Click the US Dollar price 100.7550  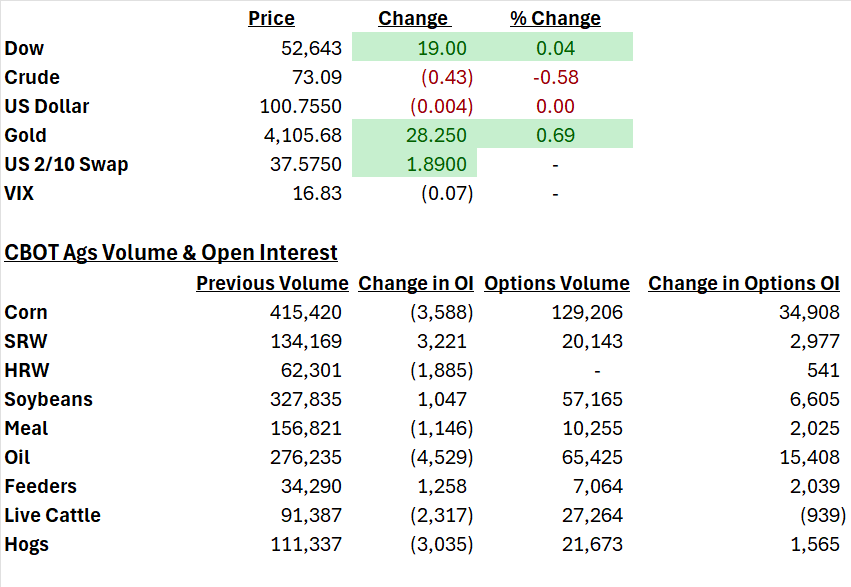point(301,106)
